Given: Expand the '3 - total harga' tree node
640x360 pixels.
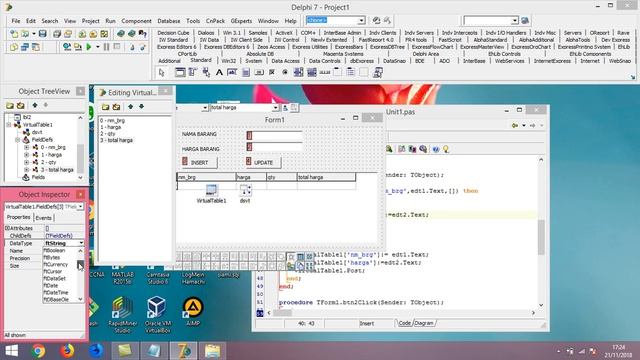Looking at the screenshot, I should [27, 169].
